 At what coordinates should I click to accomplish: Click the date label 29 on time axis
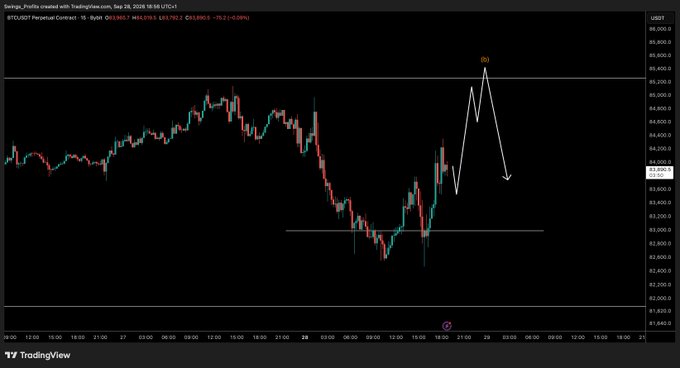[487, 337]
